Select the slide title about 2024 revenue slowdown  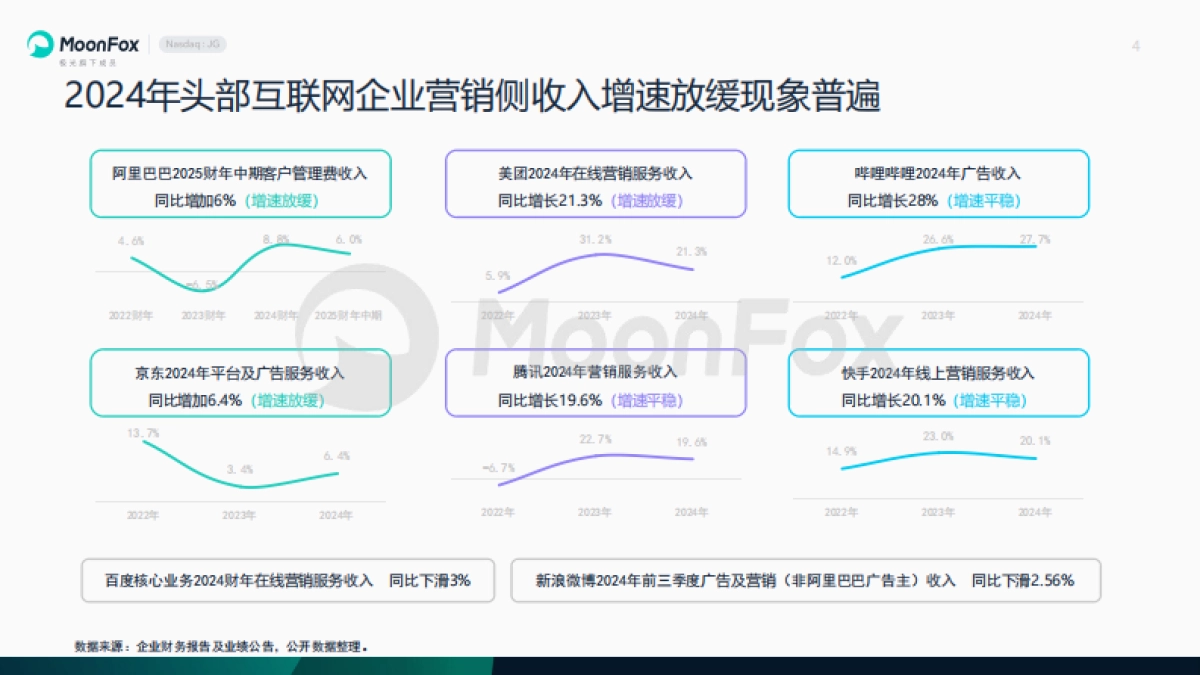(476, 96)
